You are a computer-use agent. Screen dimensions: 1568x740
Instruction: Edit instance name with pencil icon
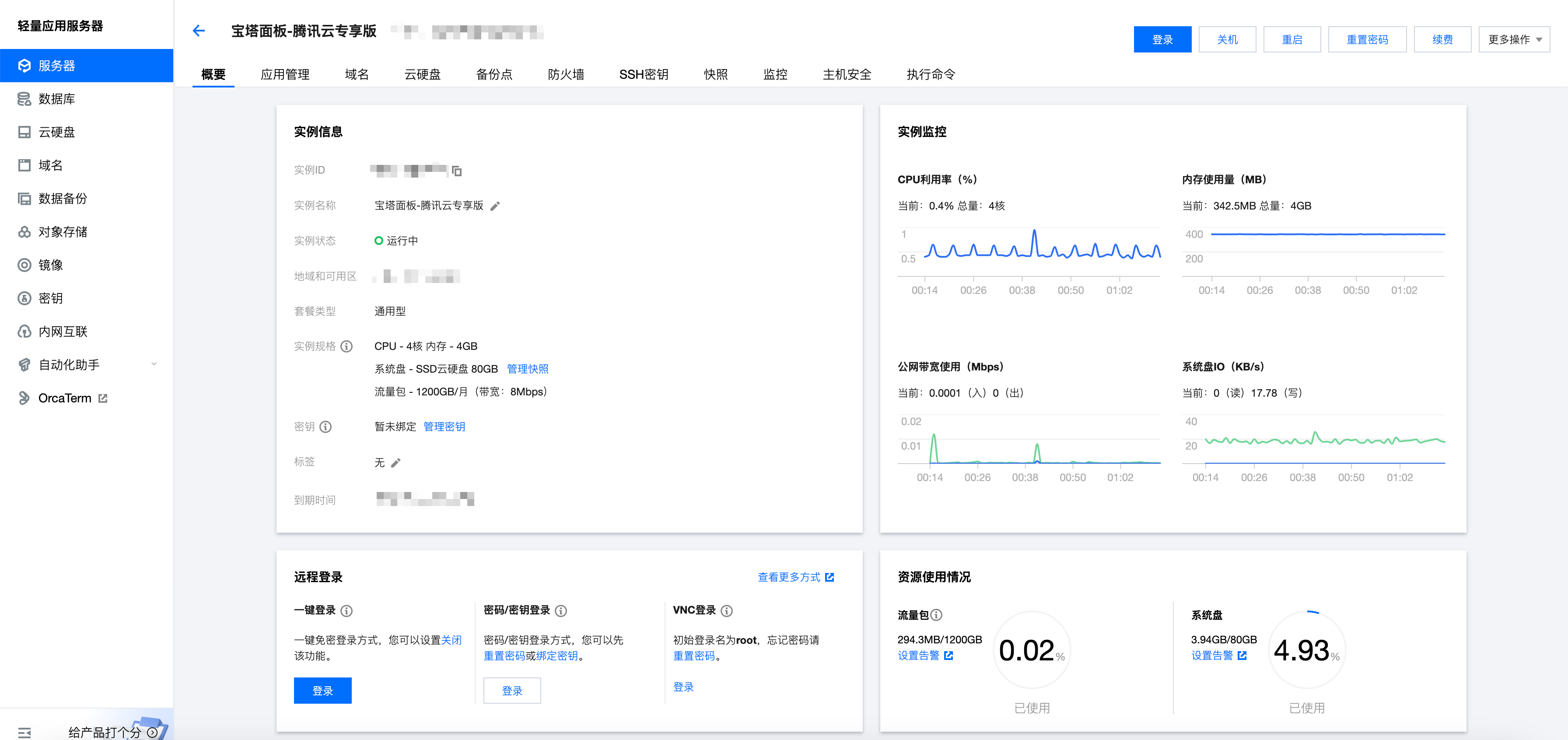(495, 206)
